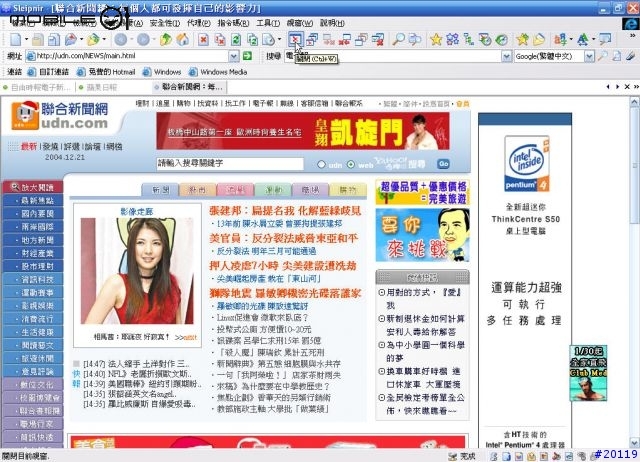Click the open folder icon next to new page

[x=38, y=40]
